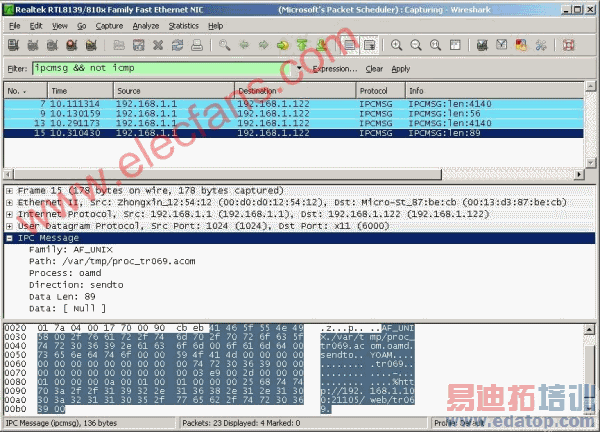Reset zoom to normal size

pos(435,45)
